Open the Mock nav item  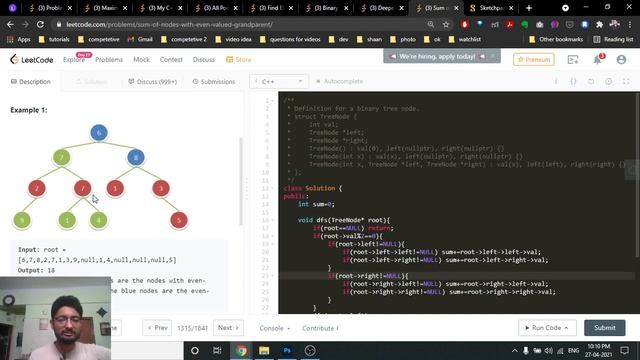tap(141, 60)
